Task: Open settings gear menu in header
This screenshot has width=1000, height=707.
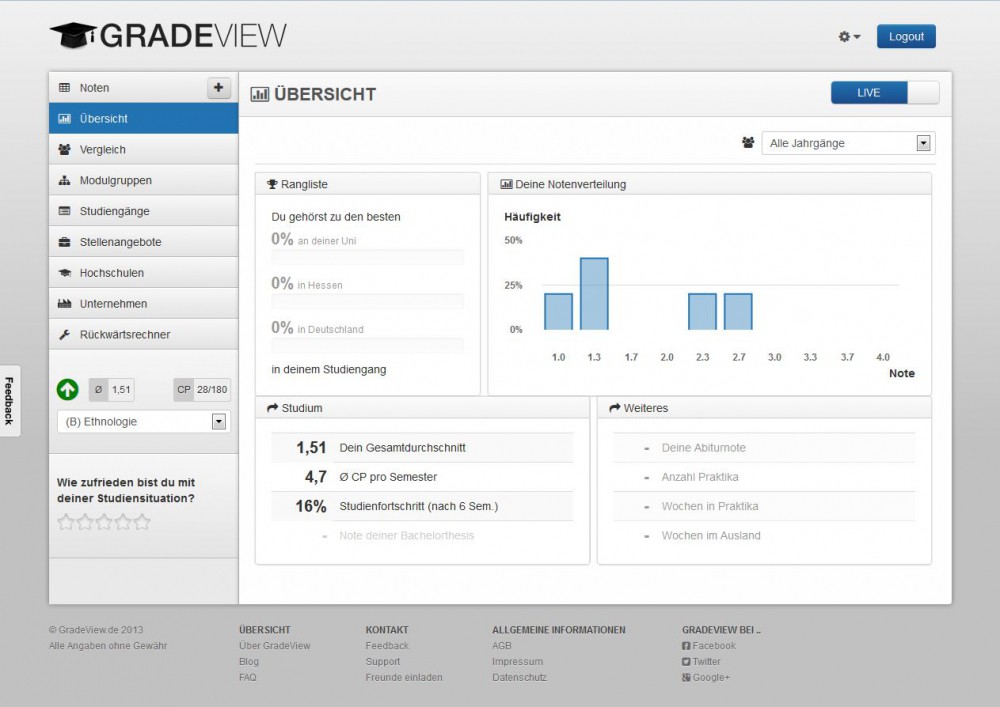Action: [849, 37]
